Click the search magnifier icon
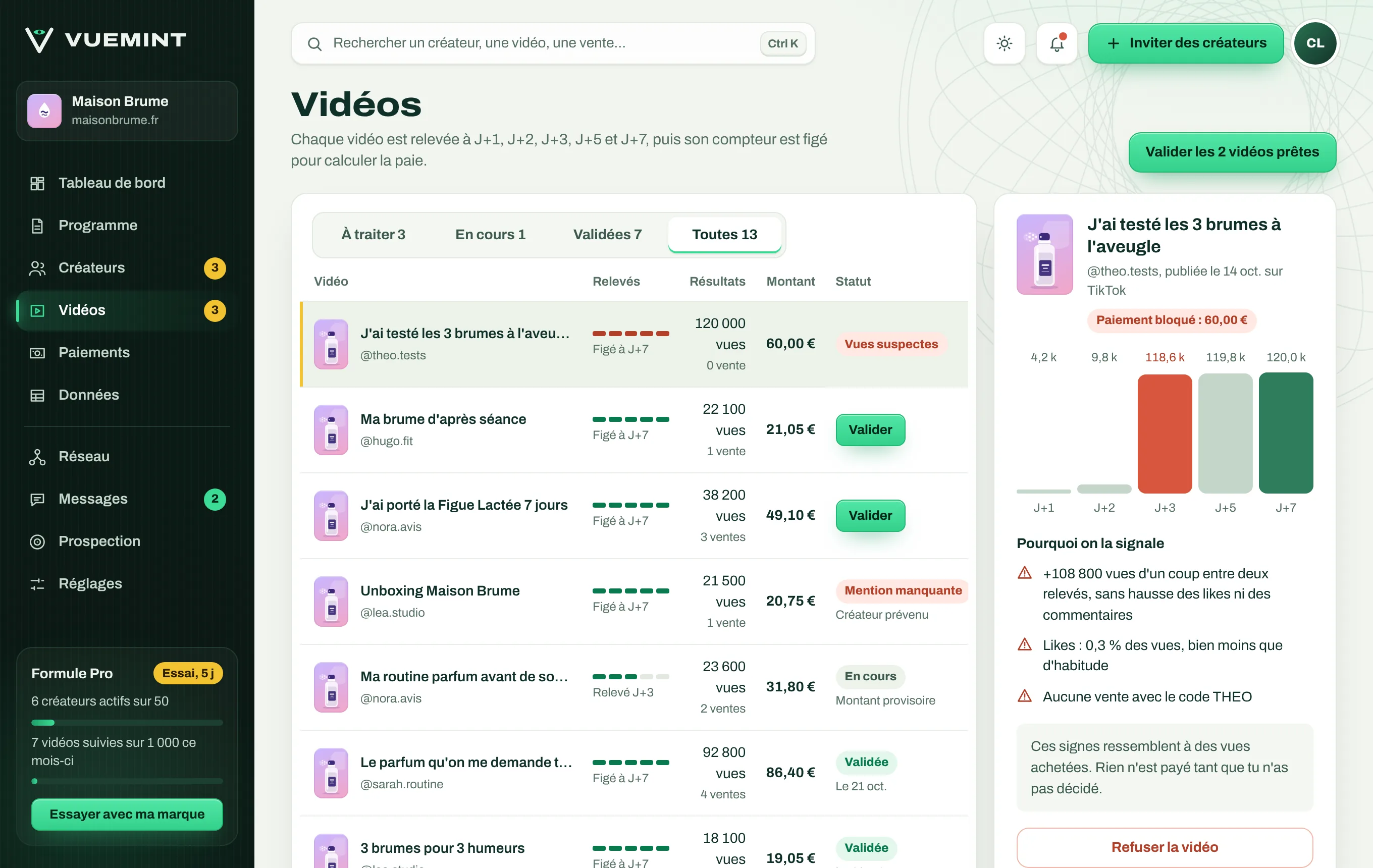Image resolution: width=1373 pixels, height=868 pixels. pos(314,43)
